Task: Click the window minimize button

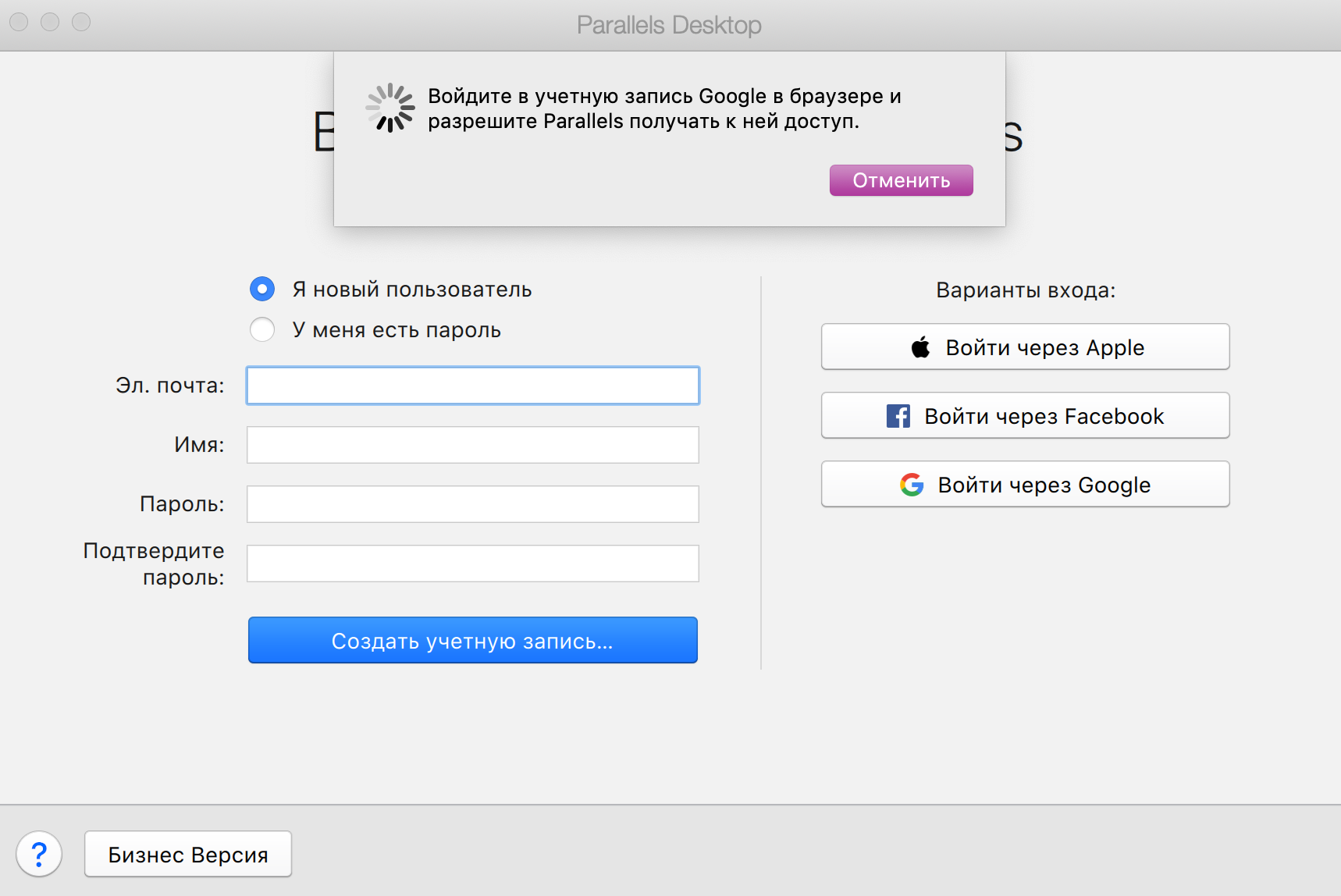Action: [x=50, y=22]
